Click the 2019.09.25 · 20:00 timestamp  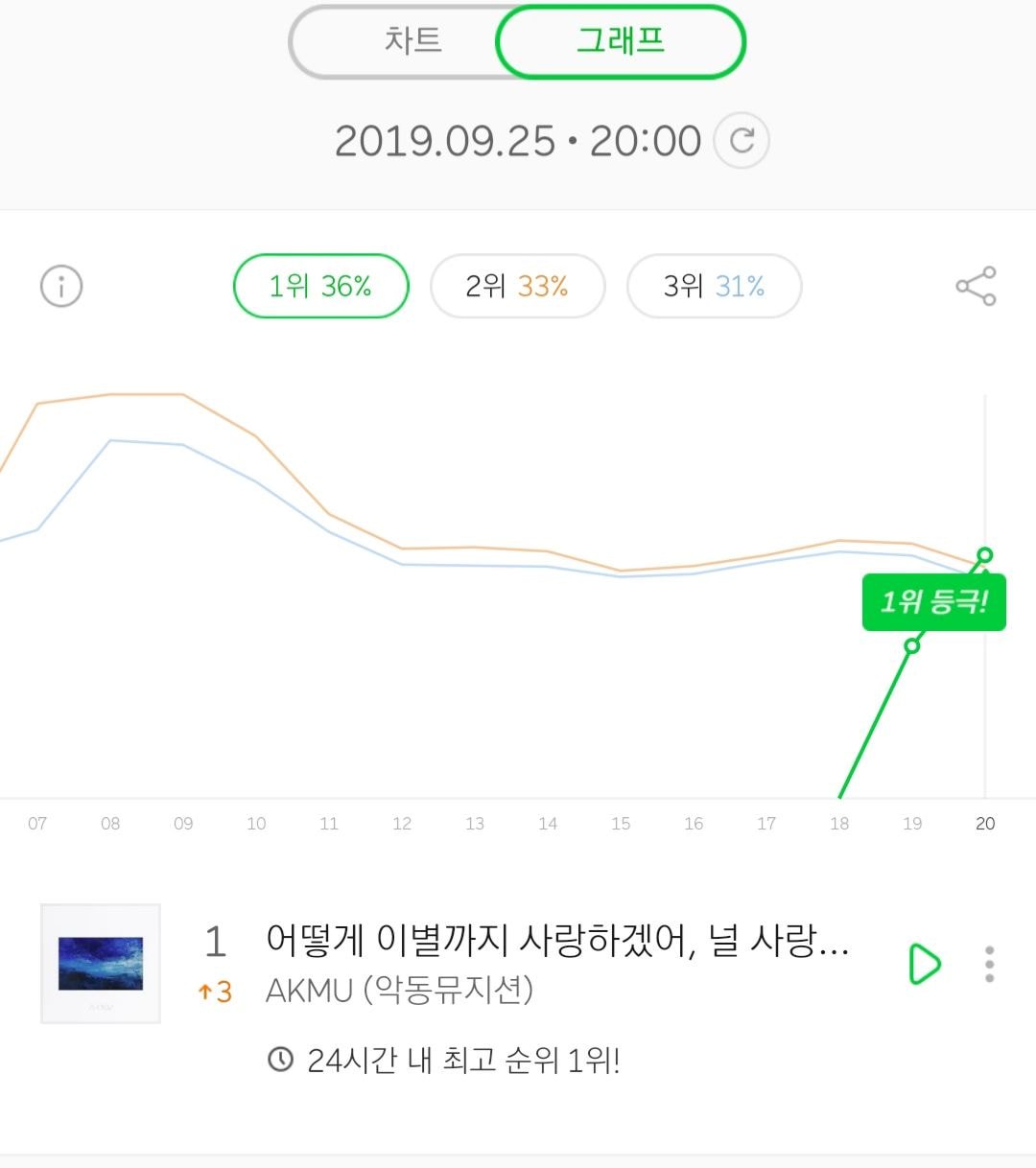(x=518, y=141)
